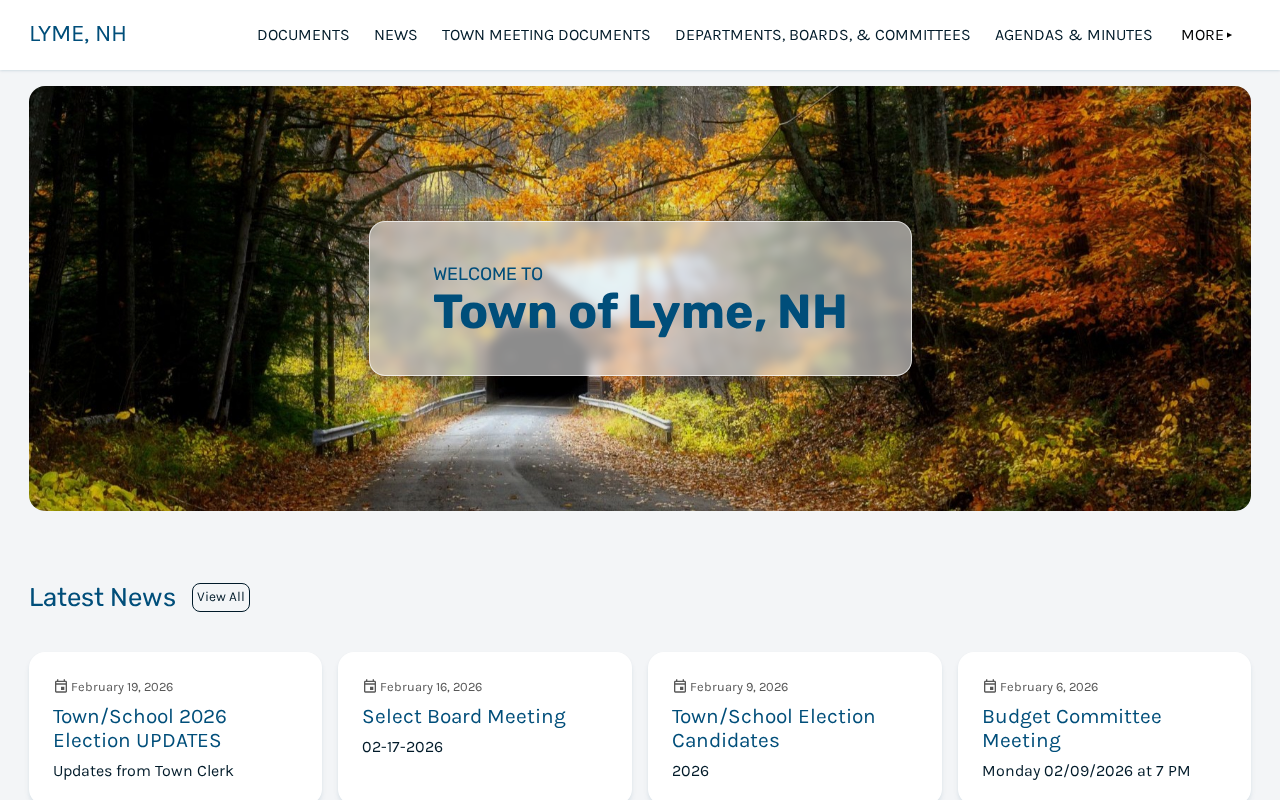Click the calendar icon beside February 9, 2026
Screen dimensions: 1280x800
(x=680, y=686)
